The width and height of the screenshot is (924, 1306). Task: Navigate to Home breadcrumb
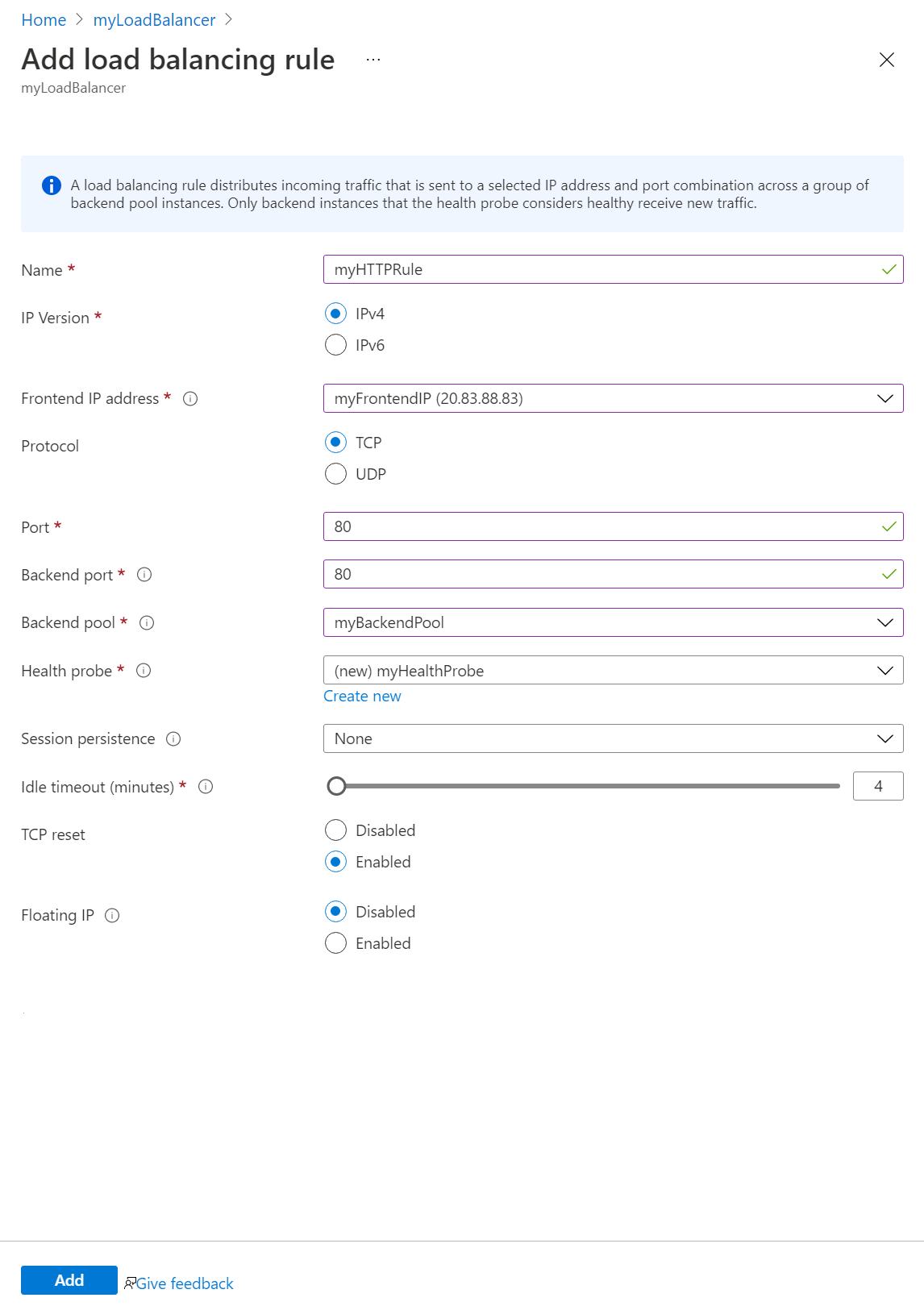(44, 20)
